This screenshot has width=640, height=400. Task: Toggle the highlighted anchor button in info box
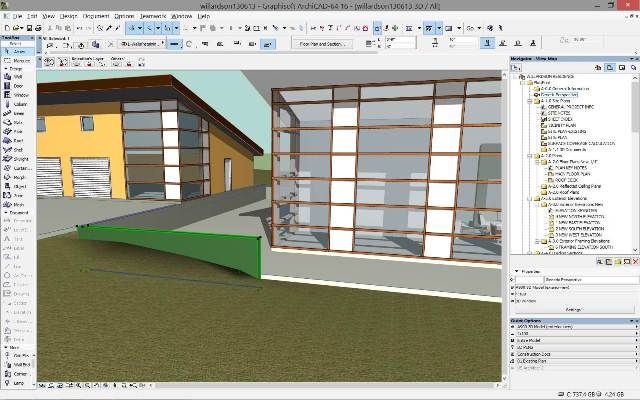point(487,43)
